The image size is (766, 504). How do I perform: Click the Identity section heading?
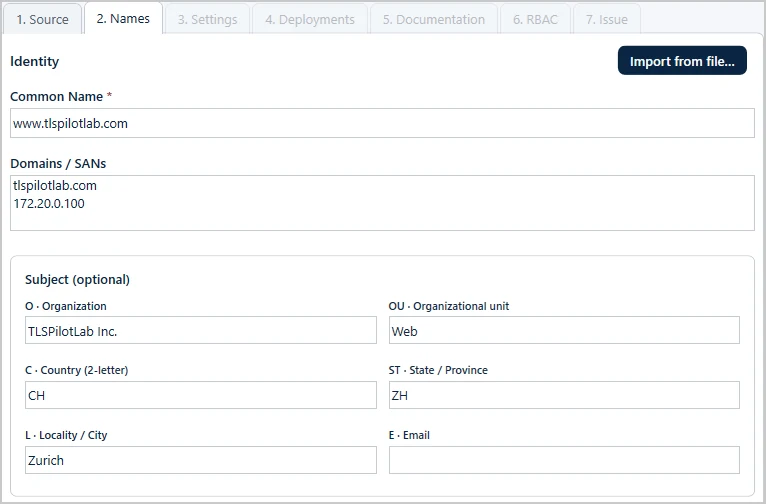click(35, 62)
